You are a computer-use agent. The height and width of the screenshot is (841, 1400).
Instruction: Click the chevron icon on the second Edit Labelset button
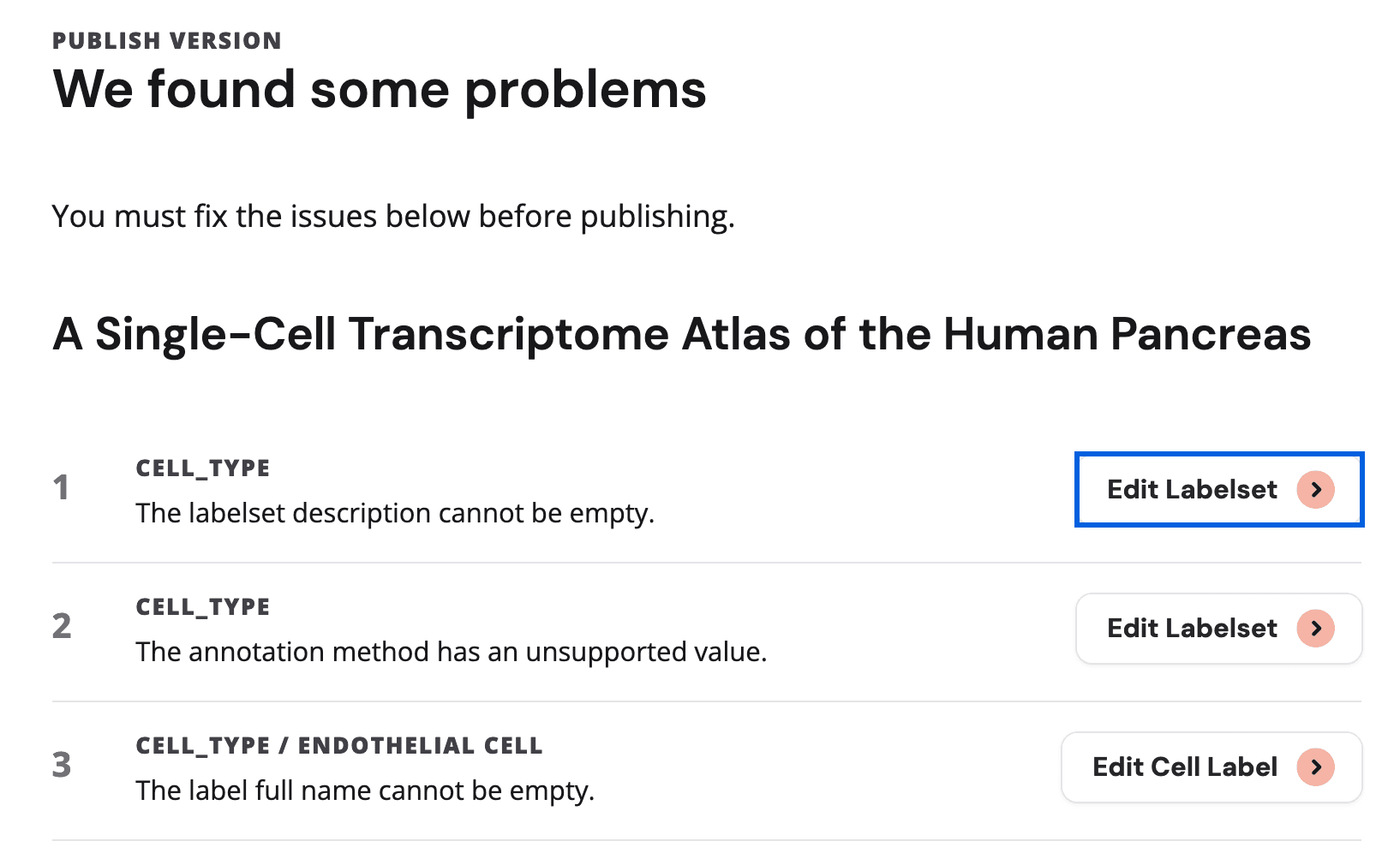(1315, 628)
